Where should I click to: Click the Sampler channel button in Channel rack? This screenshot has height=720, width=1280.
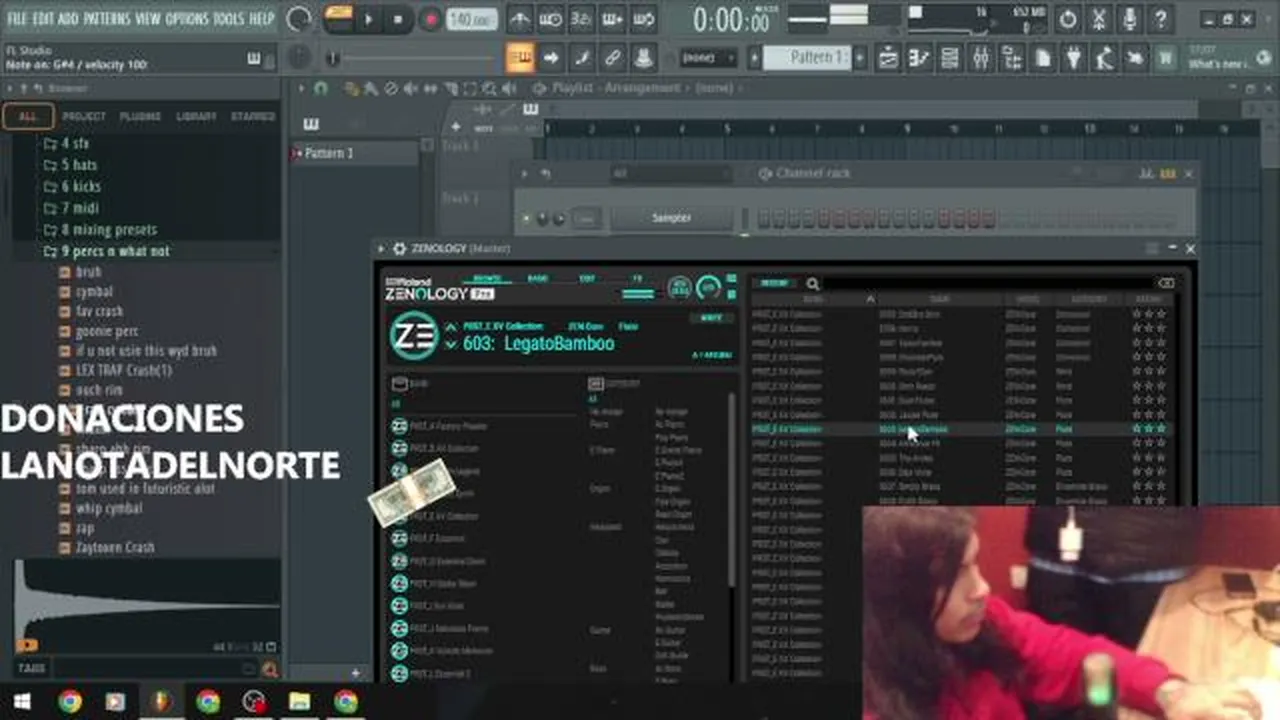(671, 218)
